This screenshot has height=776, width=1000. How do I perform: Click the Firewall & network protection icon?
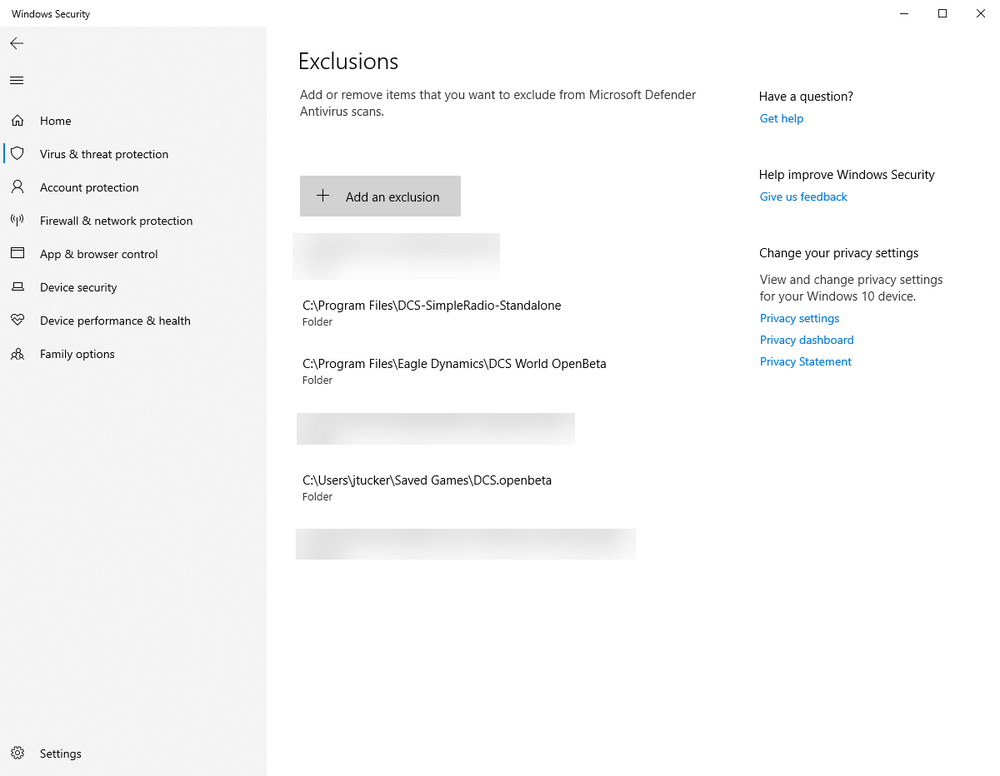click(x=18, y=221)
